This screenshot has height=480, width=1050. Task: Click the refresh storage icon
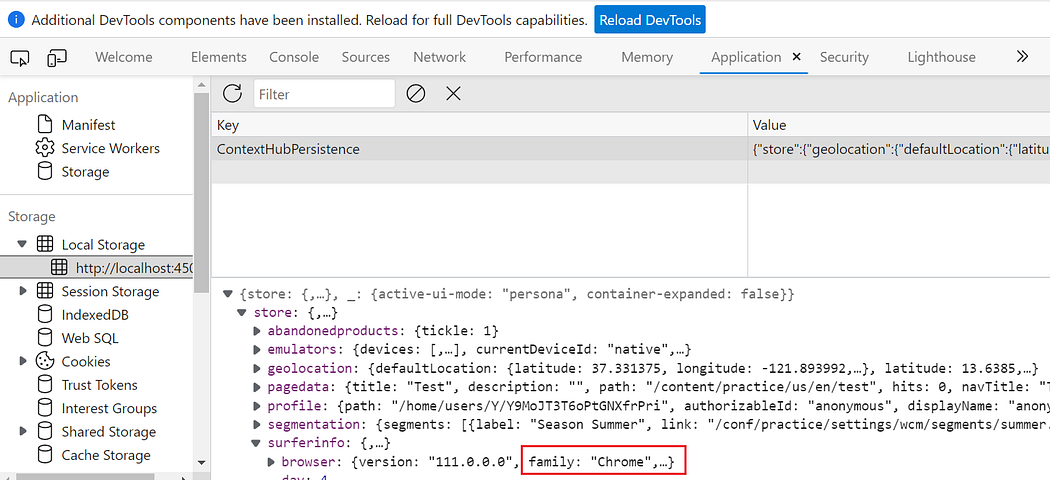point(232,94)
